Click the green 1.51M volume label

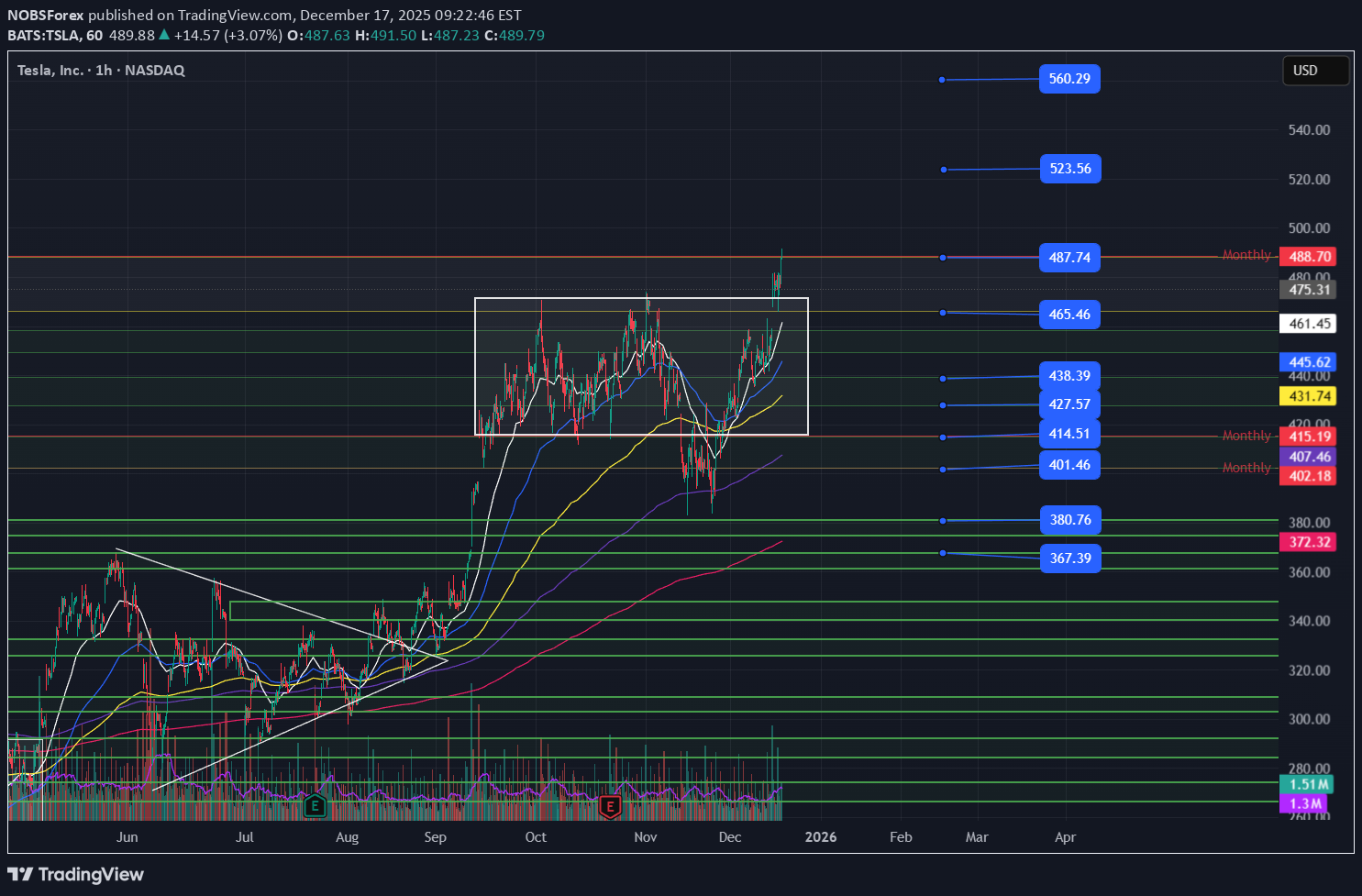tap(1309, 784)
